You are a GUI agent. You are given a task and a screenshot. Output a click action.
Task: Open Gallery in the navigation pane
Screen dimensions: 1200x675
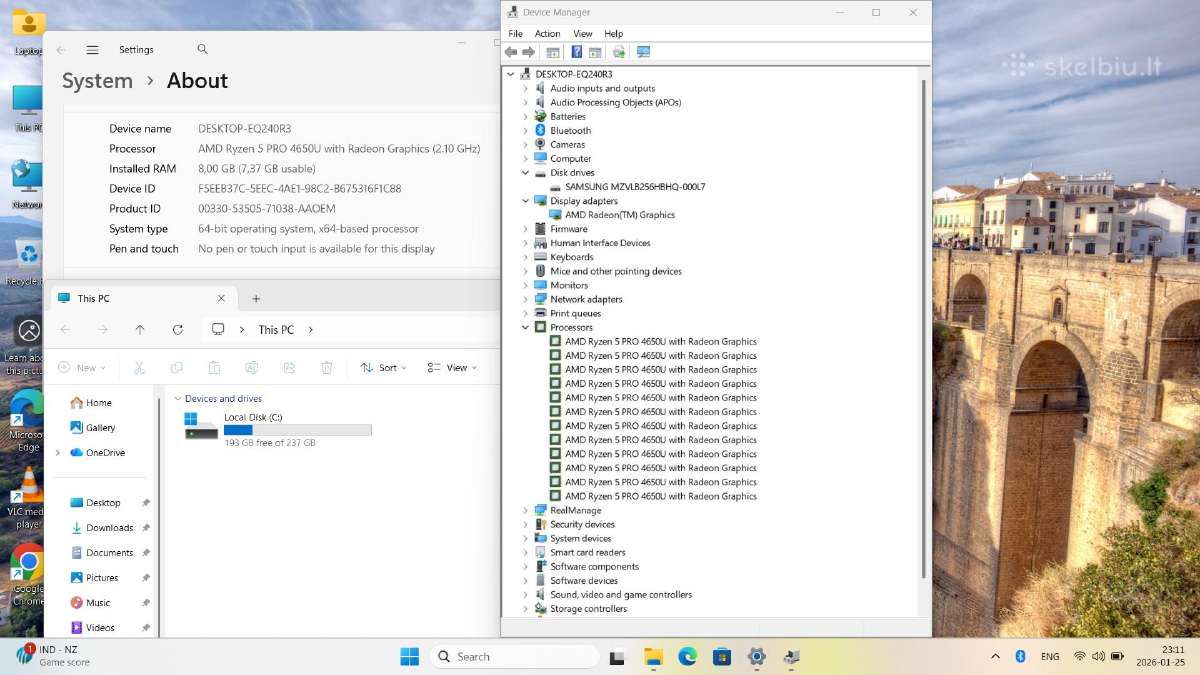click(93, 427)
